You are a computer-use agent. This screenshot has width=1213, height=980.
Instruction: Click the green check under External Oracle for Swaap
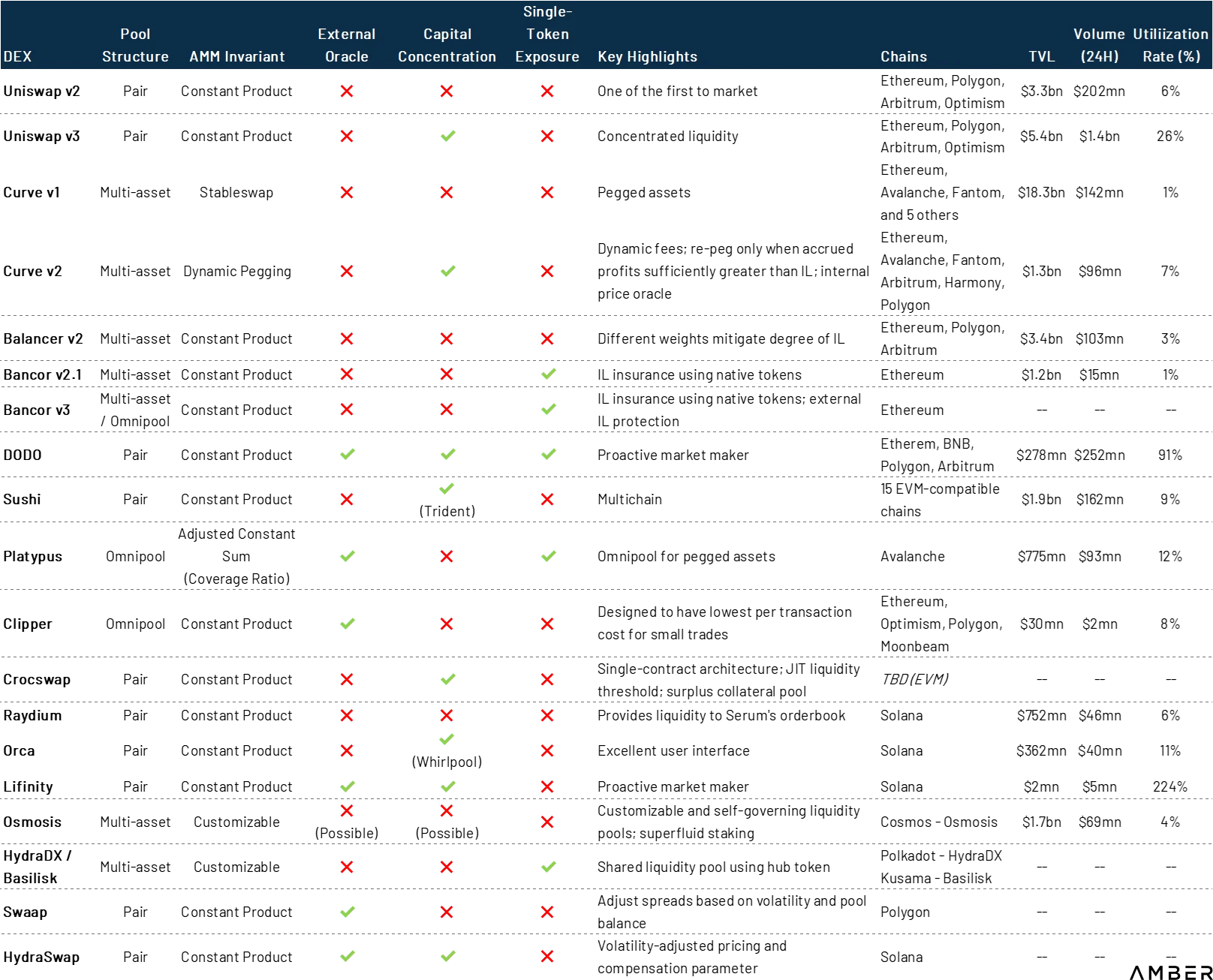(348, 912)
